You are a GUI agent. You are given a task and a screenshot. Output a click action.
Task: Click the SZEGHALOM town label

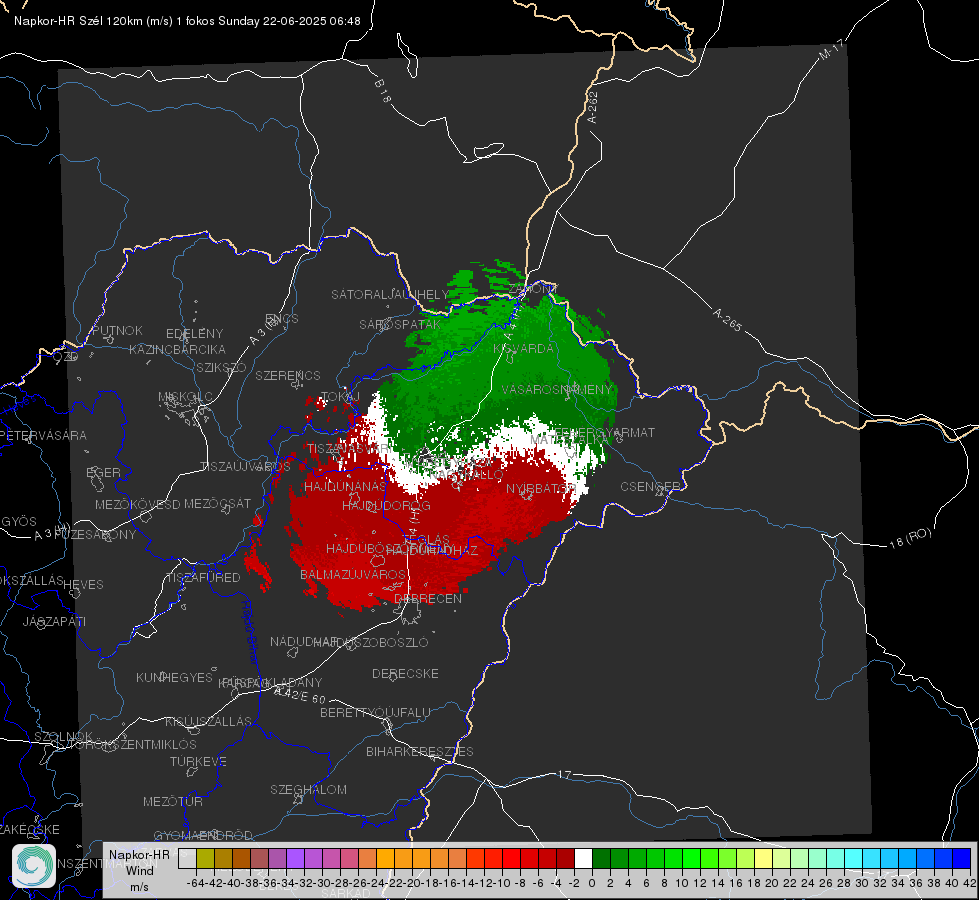[308, 789]
